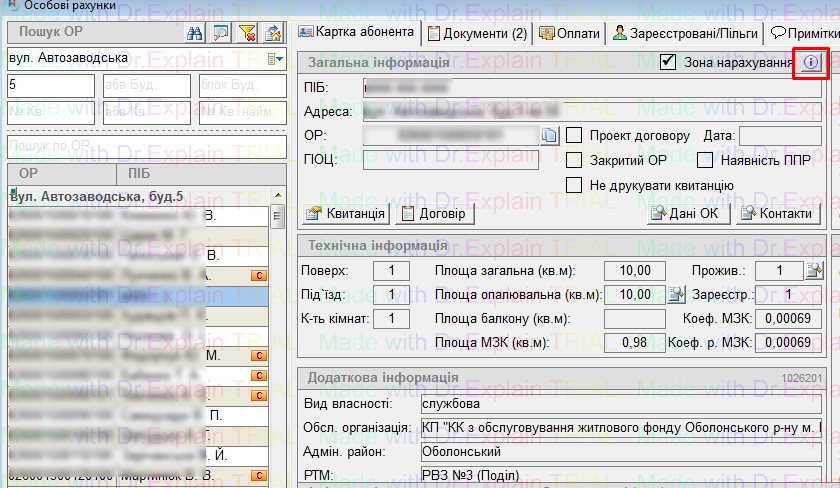The image size is (840, 488).
Task: Click the binoculars search icon
Action: click(x=196, y=33)
